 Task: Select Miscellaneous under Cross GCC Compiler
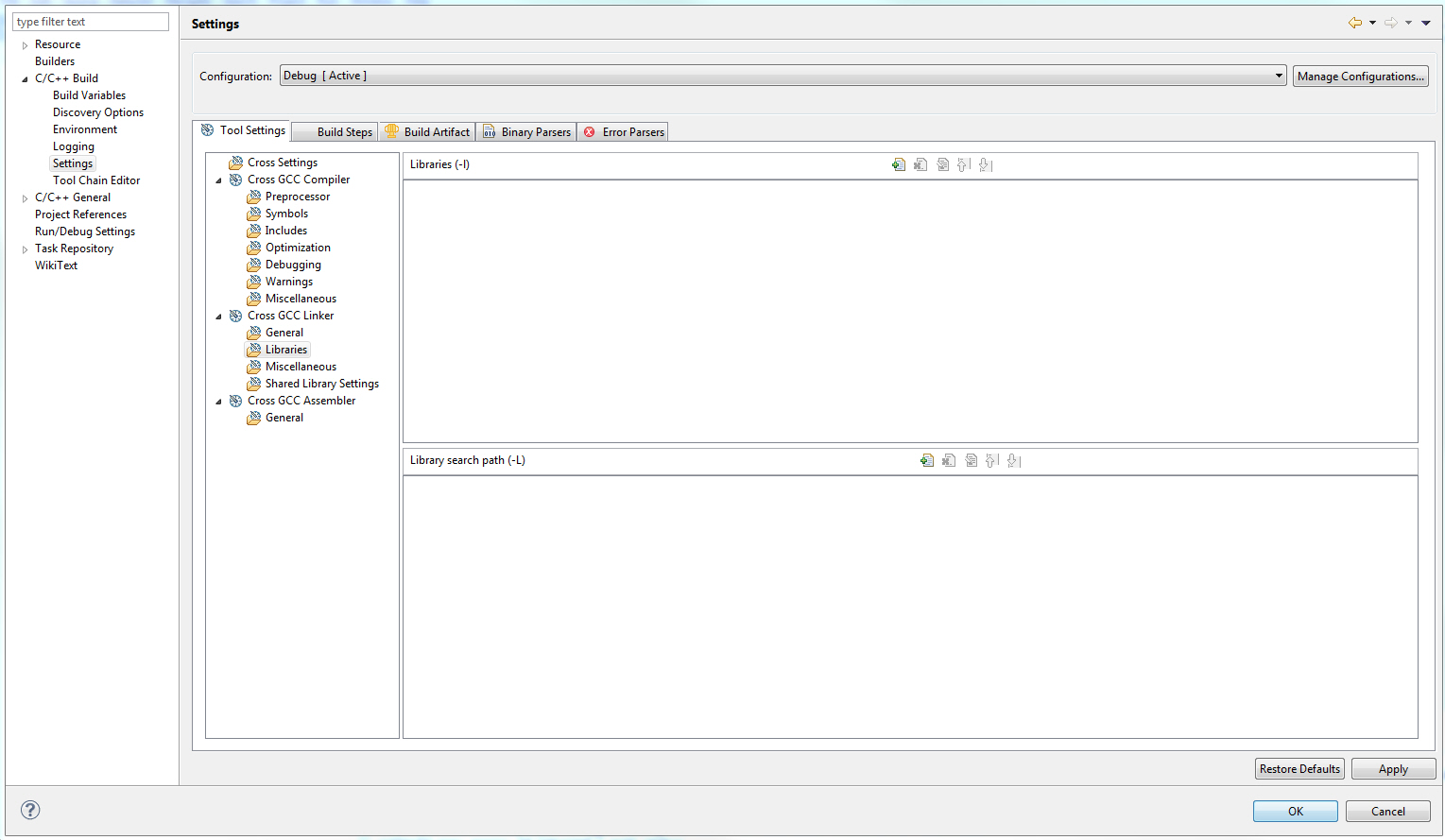[301, 299]
